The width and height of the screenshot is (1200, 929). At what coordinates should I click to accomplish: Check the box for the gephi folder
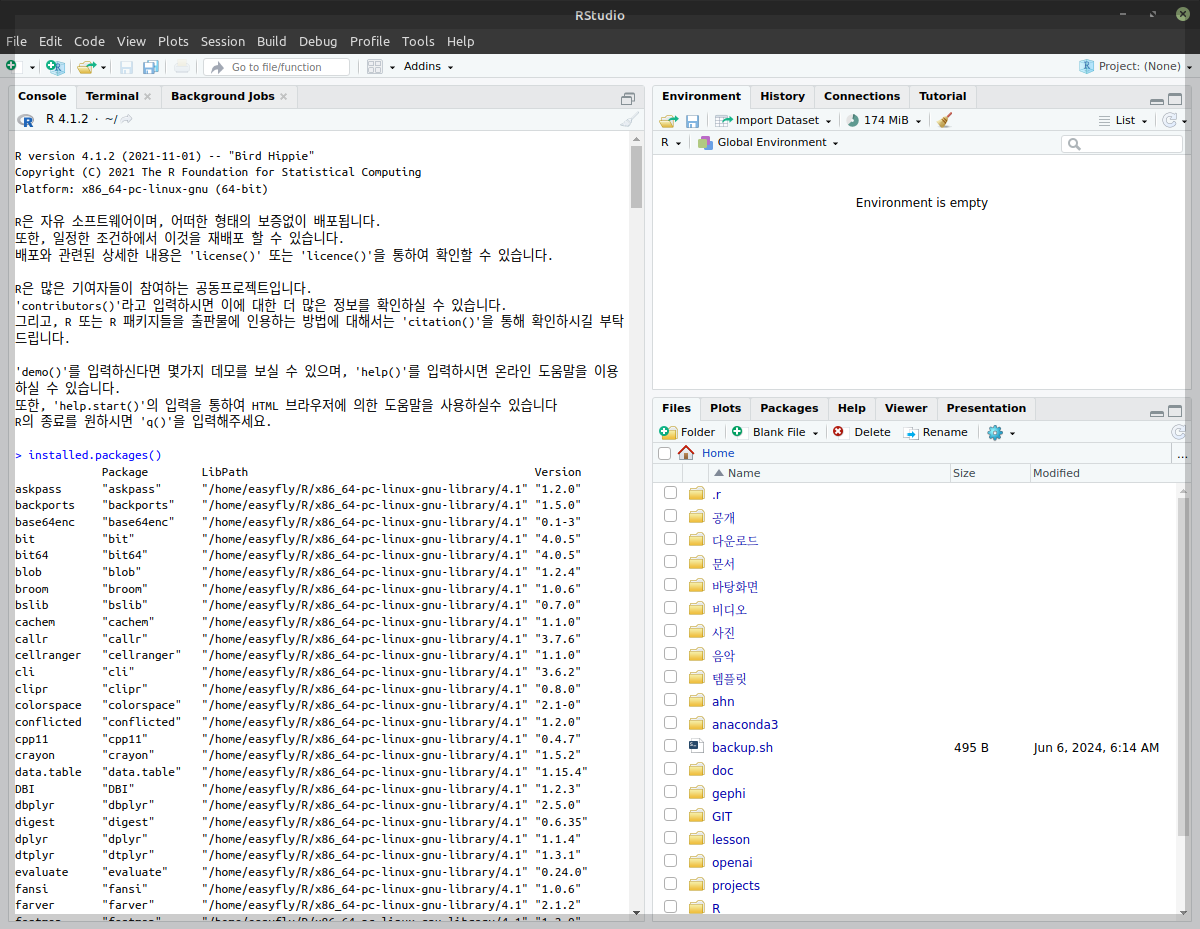click(670, 792)
